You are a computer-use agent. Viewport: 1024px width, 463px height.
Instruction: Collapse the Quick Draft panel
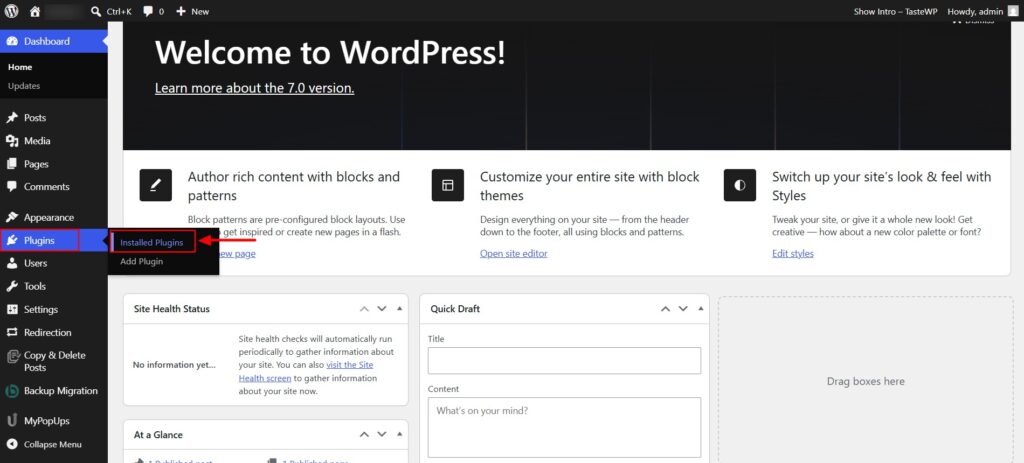tap(701, 308)
